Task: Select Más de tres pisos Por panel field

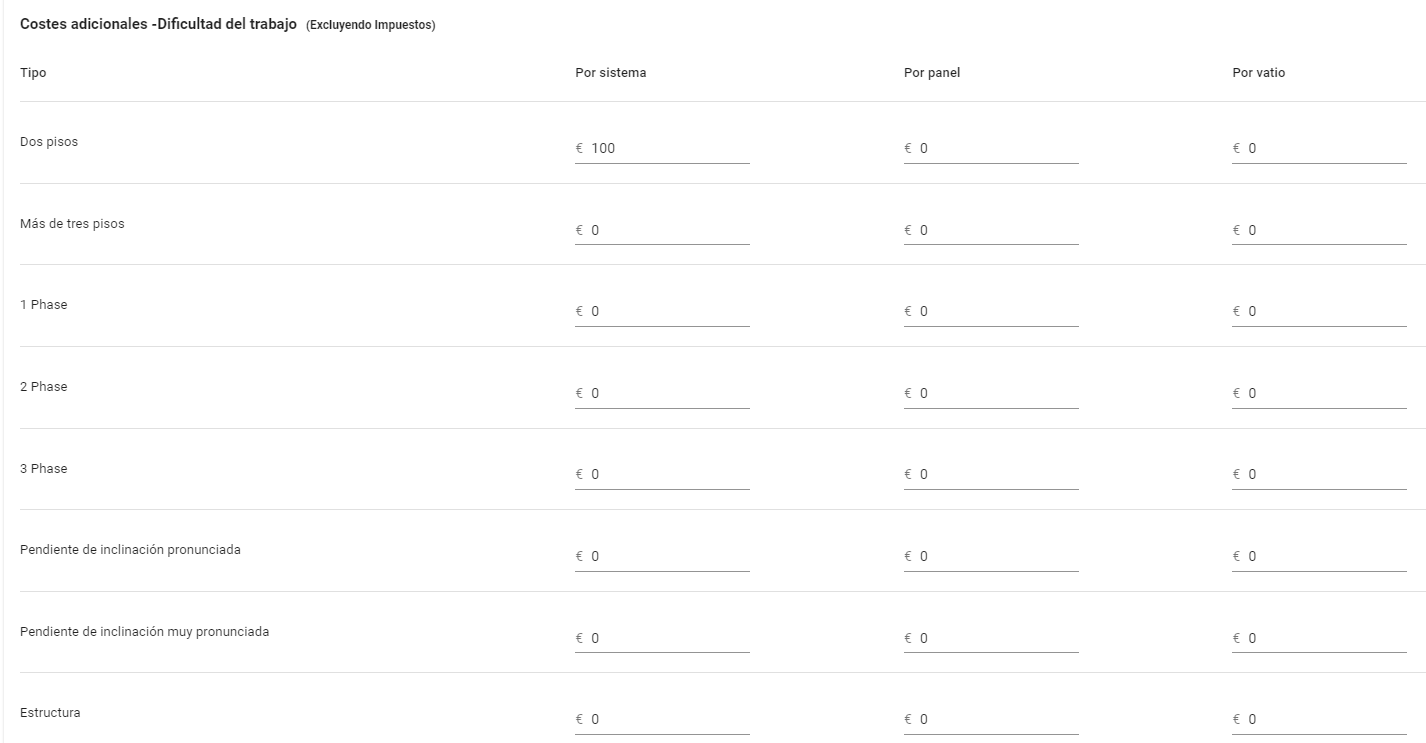Action: point(991,230)
